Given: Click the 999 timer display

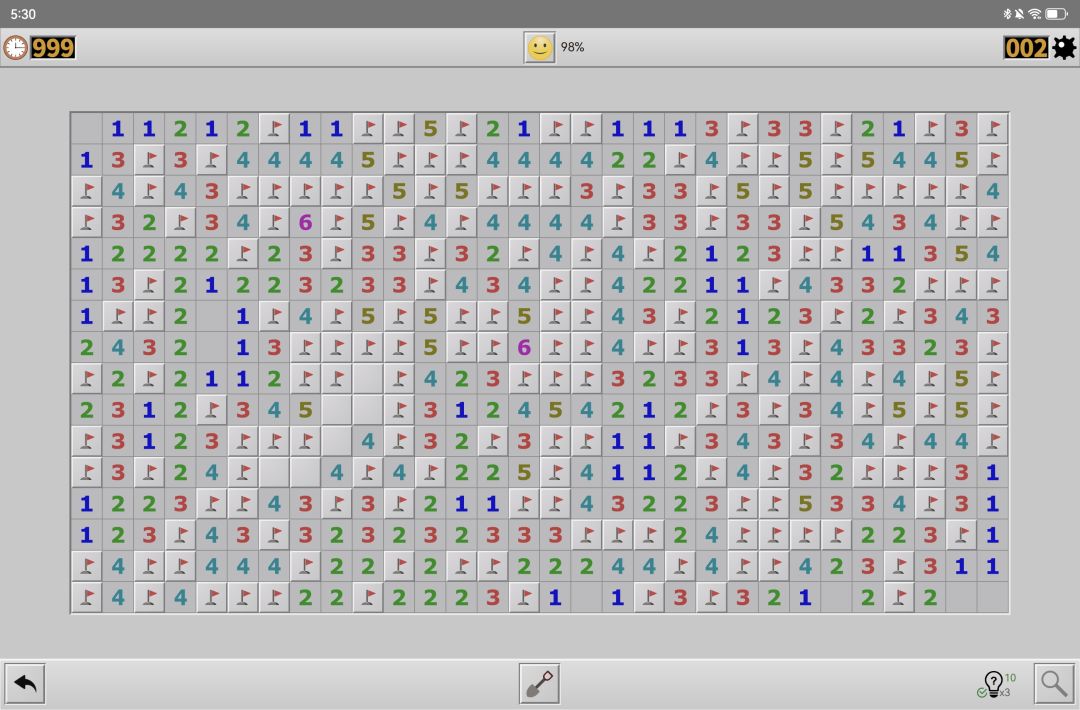Looking at the screenshot, I should pyautogui.click(x=53, y=48).
